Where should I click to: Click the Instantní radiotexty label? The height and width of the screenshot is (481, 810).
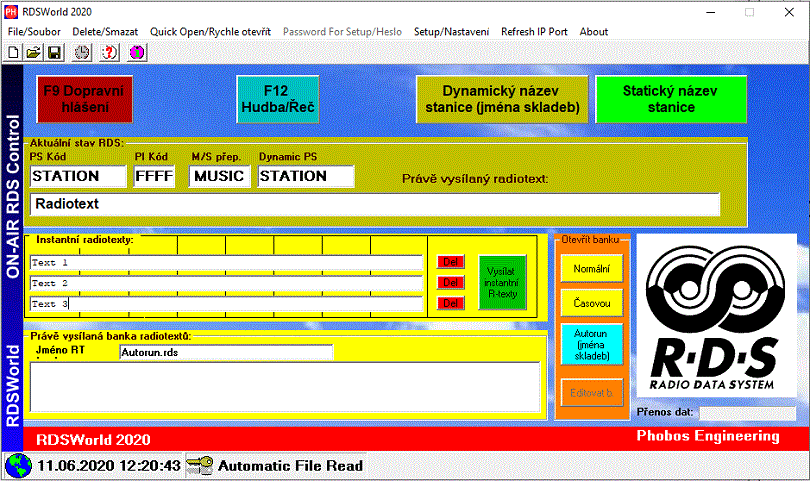click(x=85, y=240)
